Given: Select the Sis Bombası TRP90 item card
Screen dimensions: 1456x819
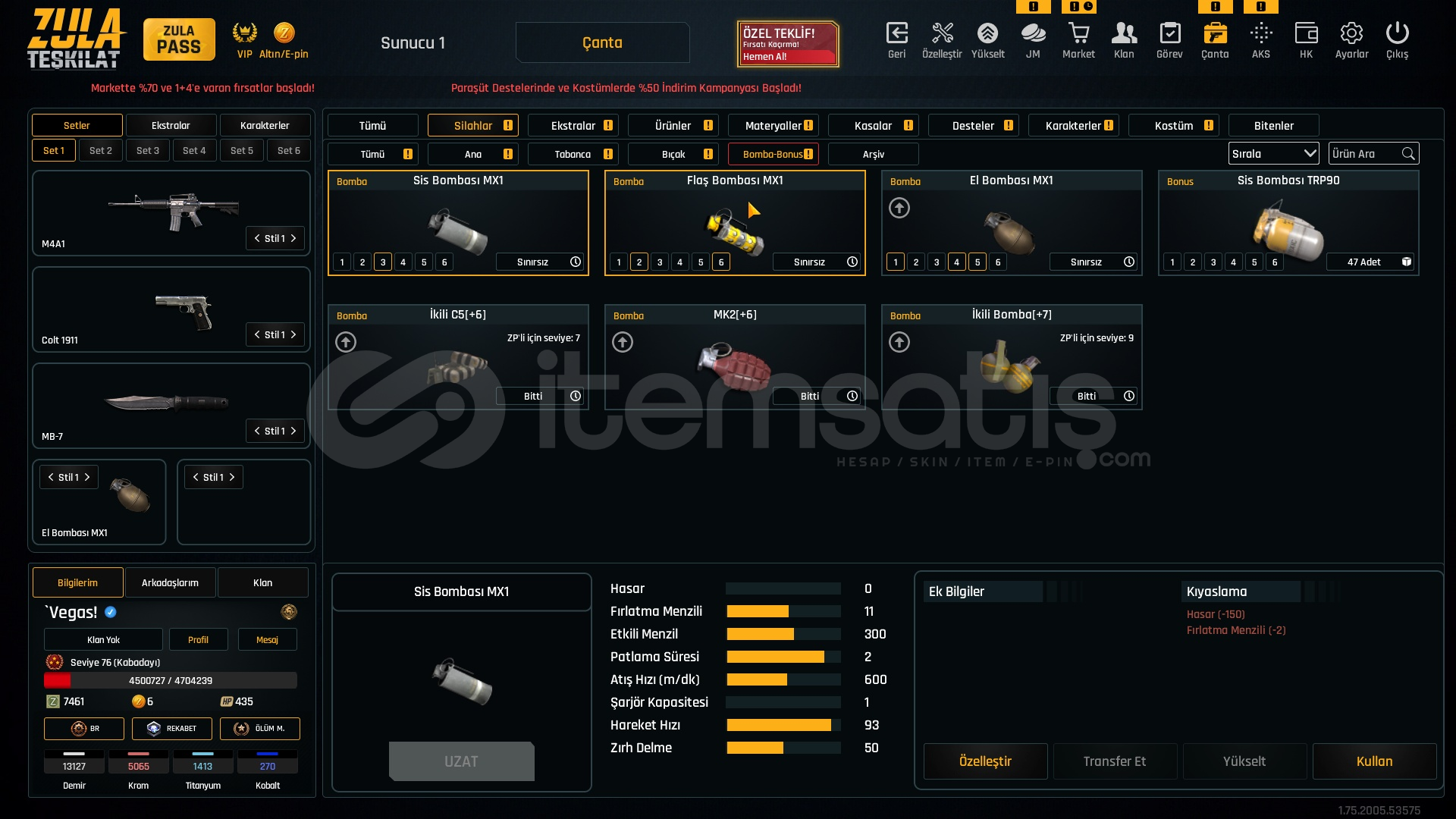Looking at the screenshot, I should point(1288,222).
